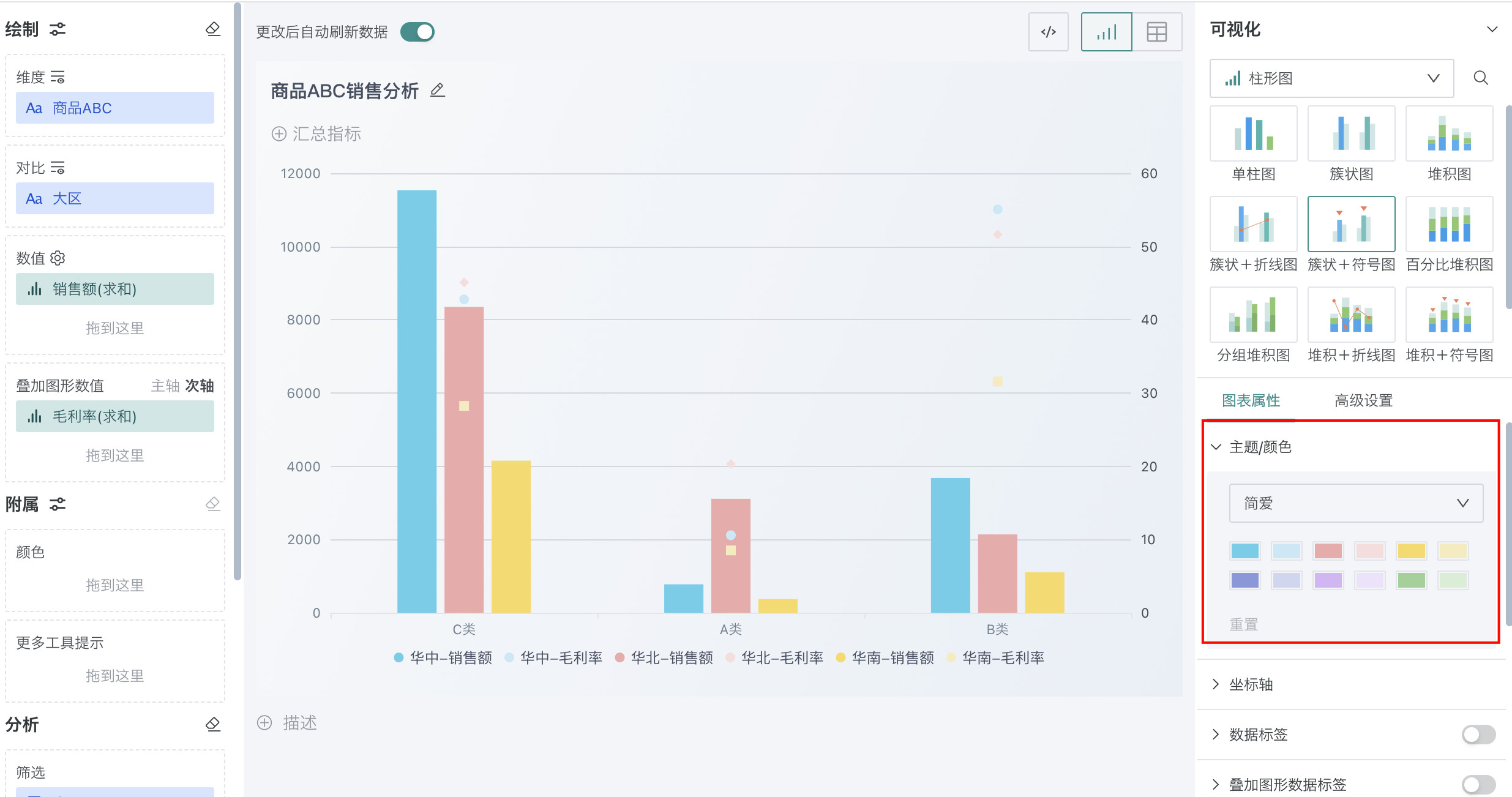Image resolution: width=1512 pixels, height=797 pixels.
Task: Select the 图表属性 tab
Action: (x=1251, y=400)
